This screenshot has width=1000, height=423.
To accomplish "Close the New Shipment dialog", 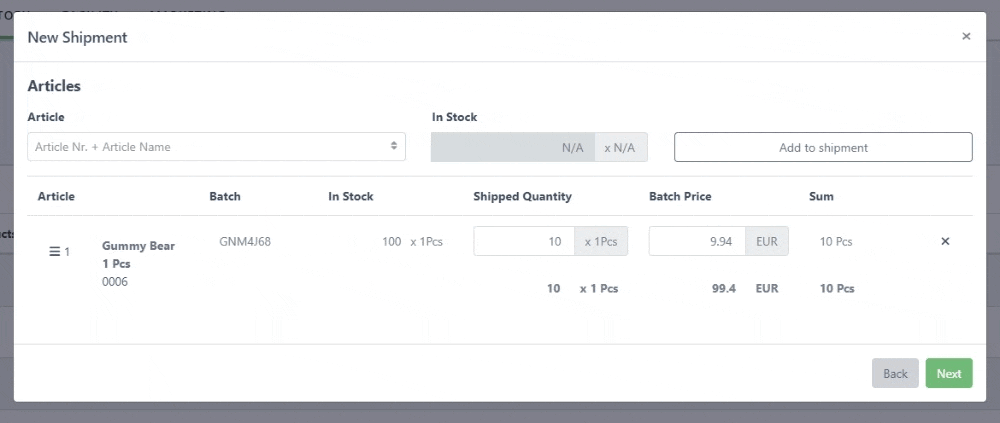I will (966, 37).
